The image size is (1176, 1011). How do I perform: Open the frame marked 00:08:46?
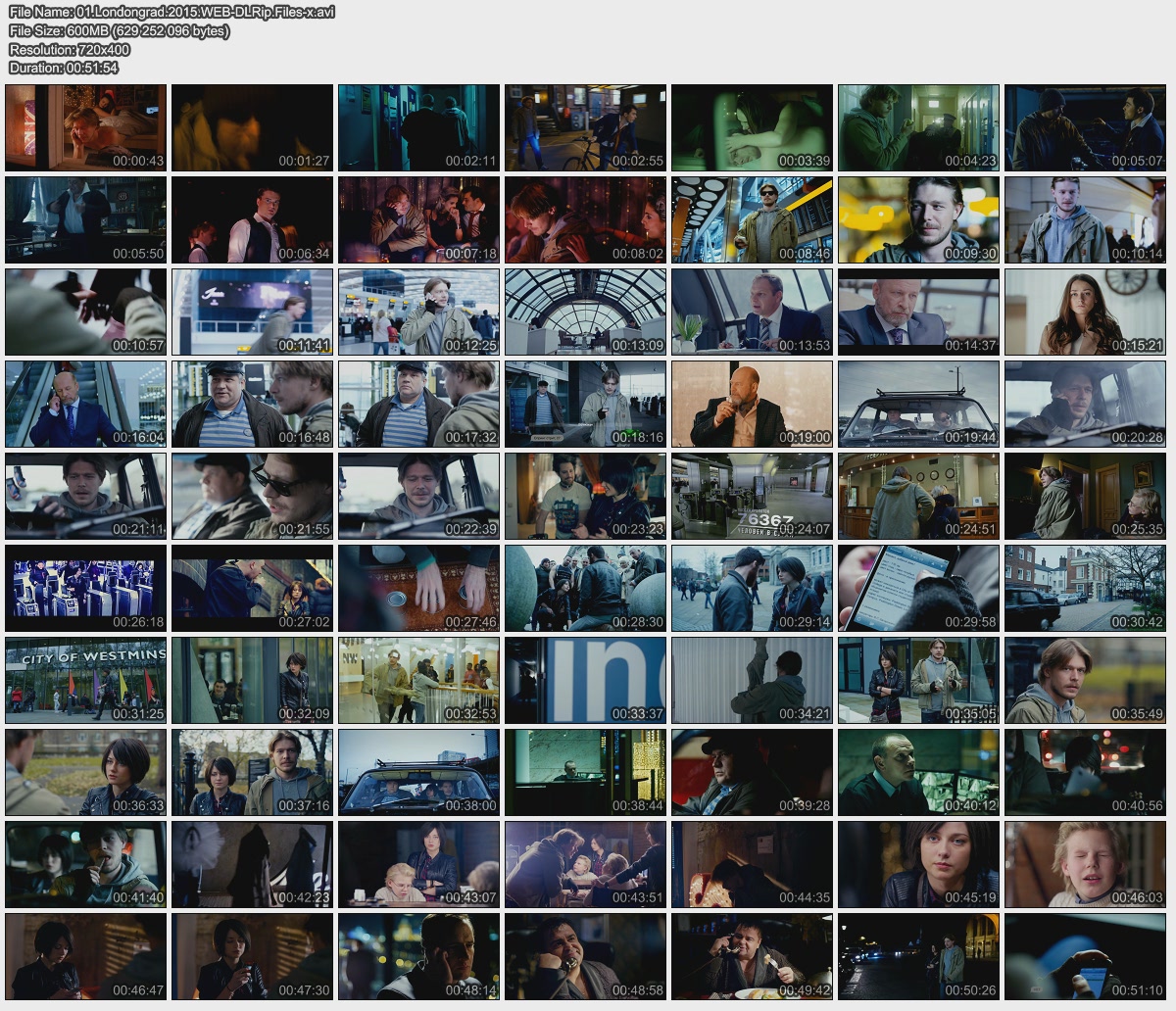(x=752, y=219)
